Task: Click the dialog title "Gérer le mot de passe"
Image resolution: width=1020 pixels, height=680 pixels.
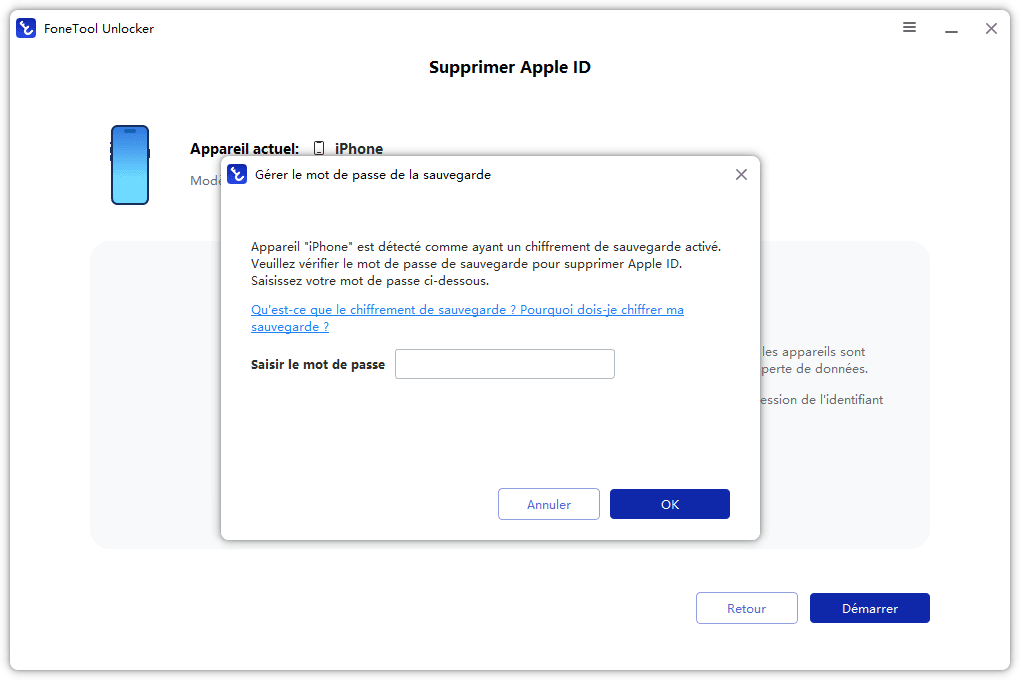Action: [x=373, y=175]
